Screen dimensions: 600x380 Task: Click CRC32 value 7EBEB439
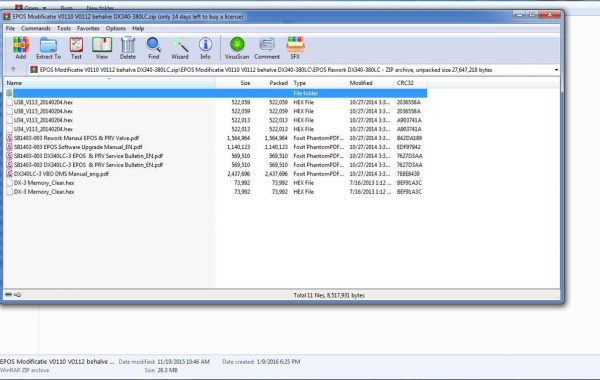coord(408,174)
